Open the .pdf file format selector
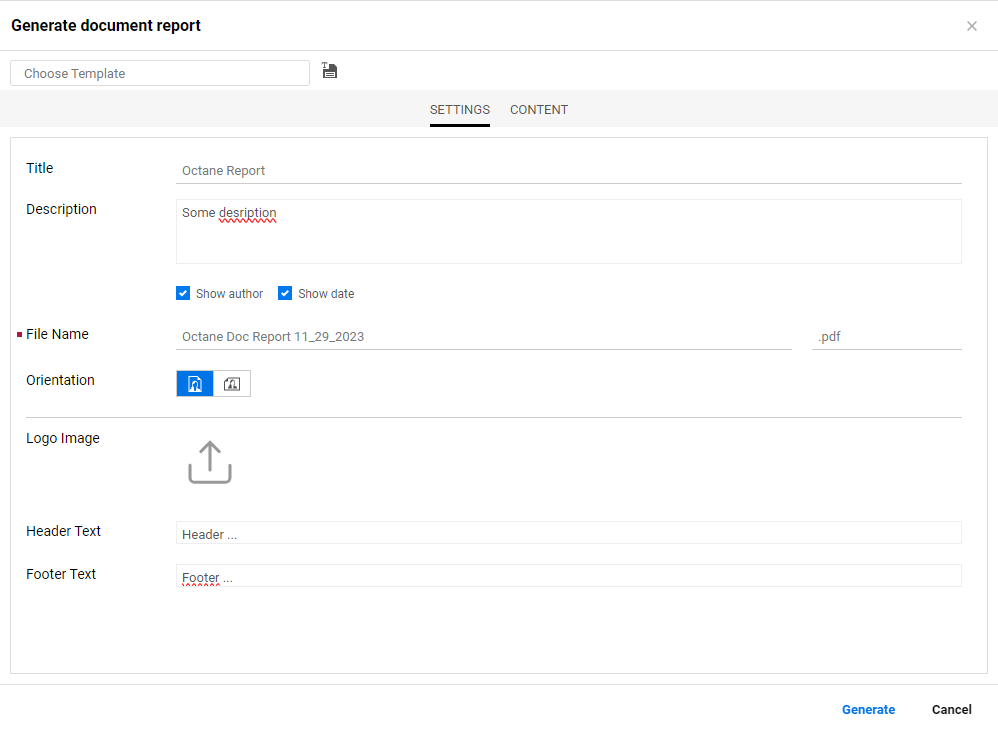Viewport: 998px width, 734px height. (x=887, y=337)
